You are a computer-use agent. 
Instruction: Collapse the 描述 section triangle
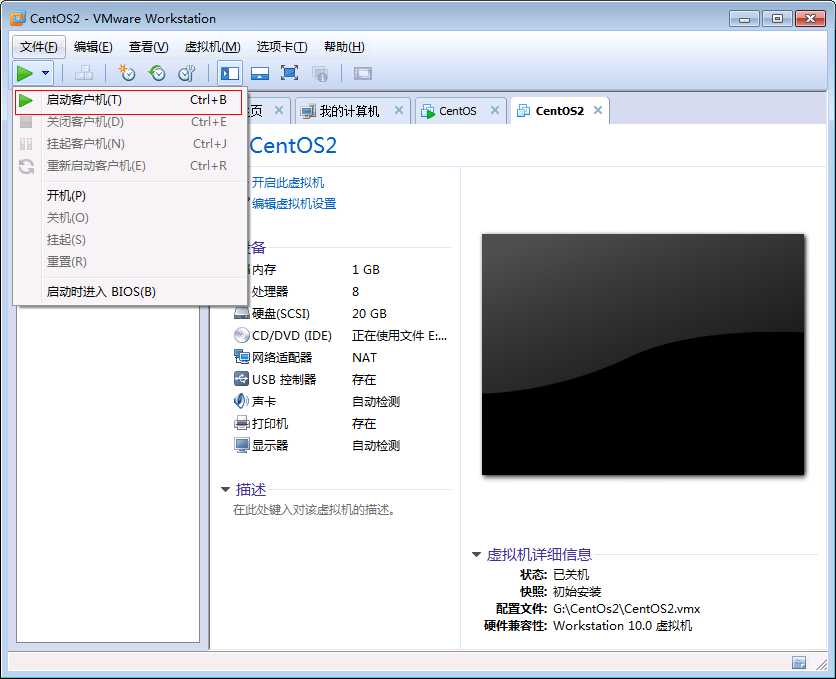226,489
